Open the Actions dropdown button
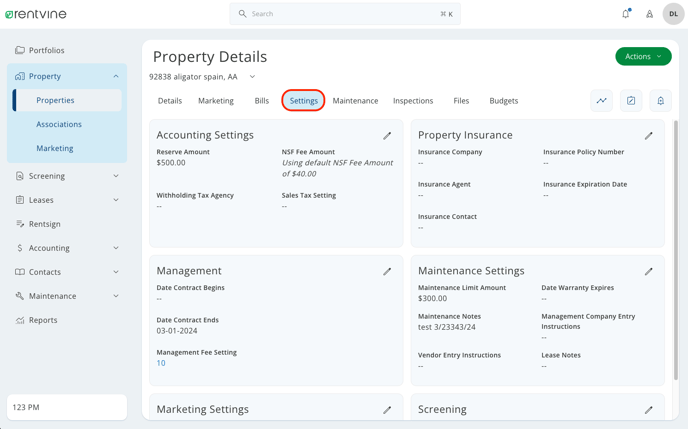This screenshot has width=688, height=429. [x=643, y=57]
